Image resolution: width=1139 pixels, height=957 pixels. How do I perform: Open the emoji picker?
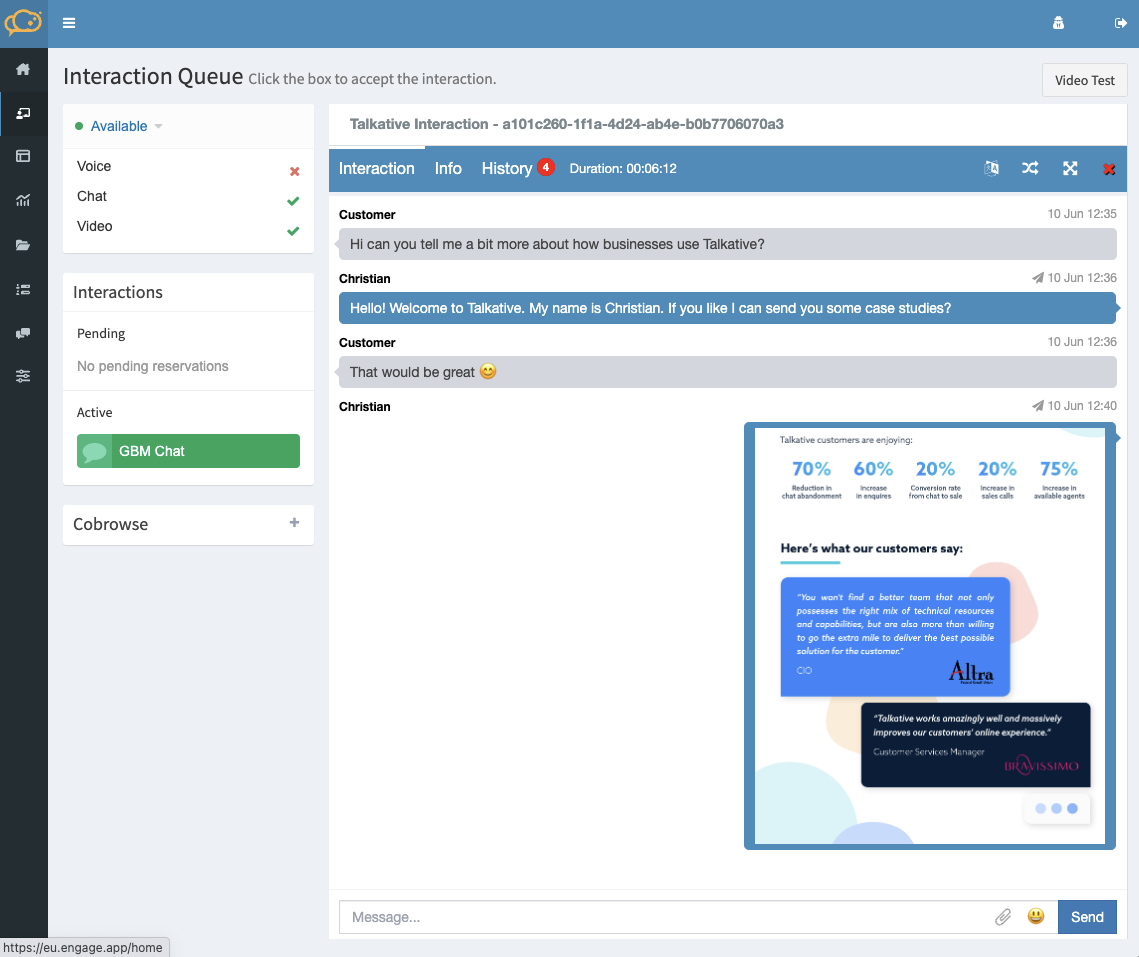1036,916
